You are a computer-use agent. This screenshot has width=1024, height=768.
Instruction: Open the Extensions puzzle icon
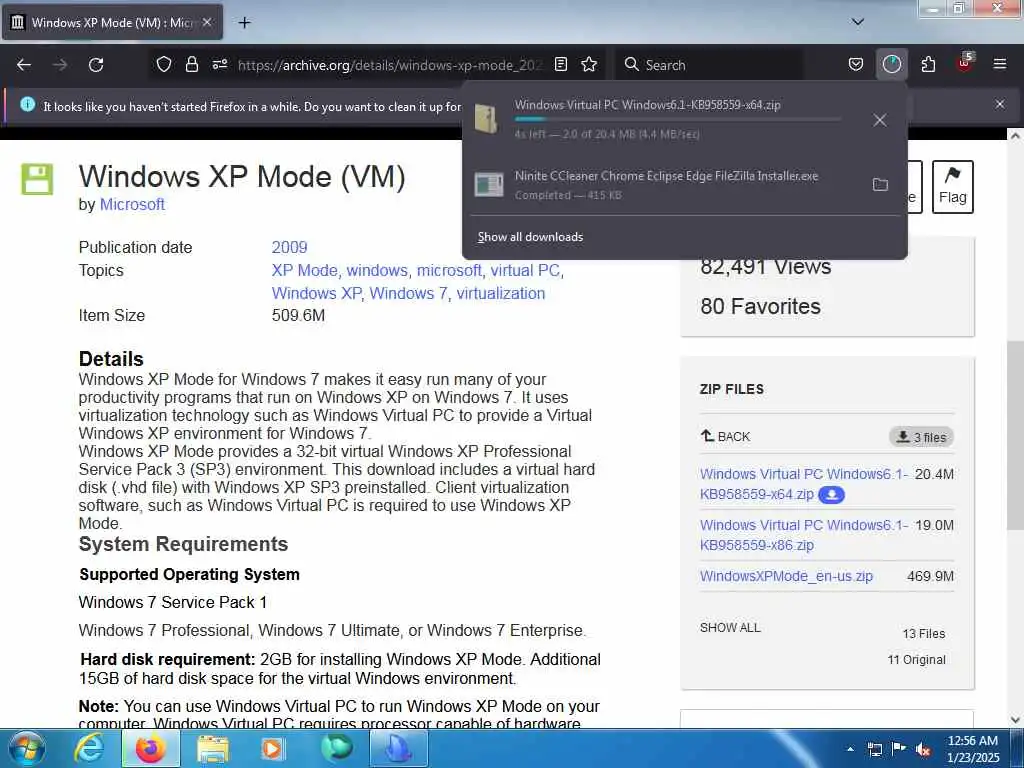click(x=928, y=64)
